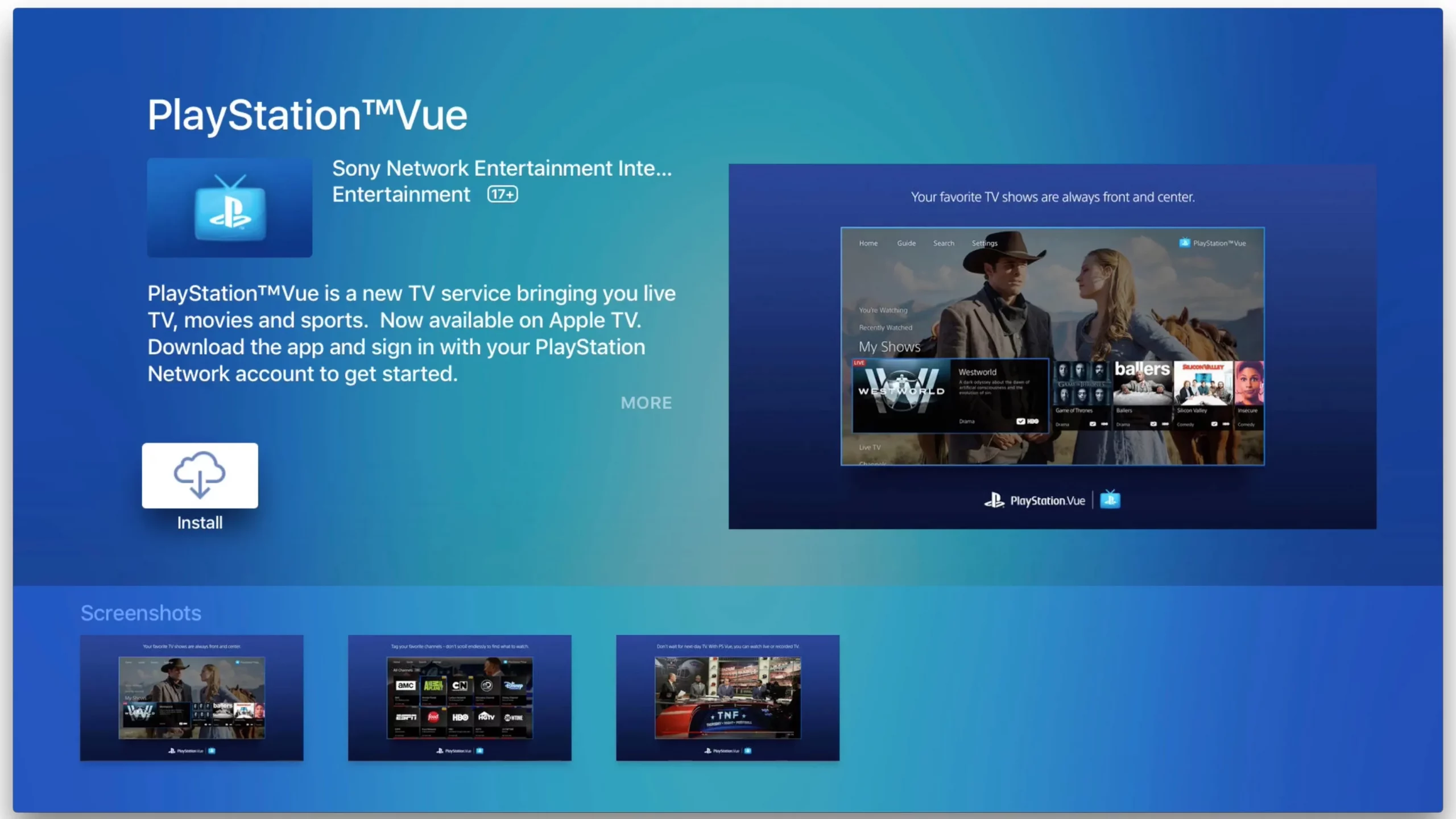Click the Entertainment category label
This screenshot has width=1456, height=819.
pos(401,195)
